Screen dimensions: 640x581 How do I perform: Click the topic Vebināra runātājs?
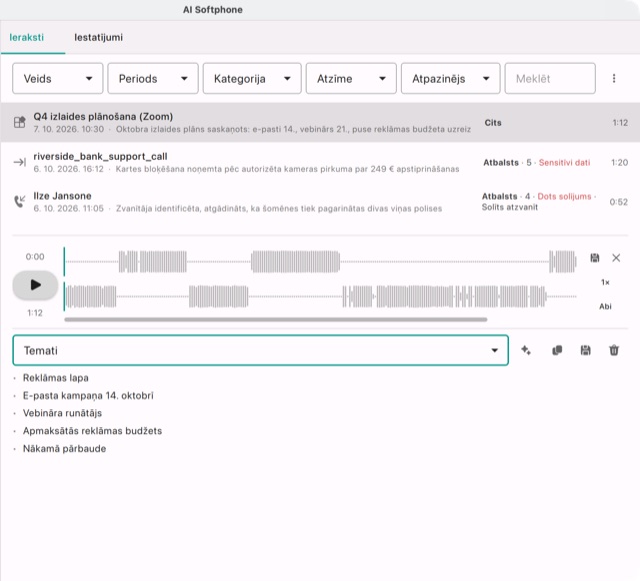click(x=62, y=413)
